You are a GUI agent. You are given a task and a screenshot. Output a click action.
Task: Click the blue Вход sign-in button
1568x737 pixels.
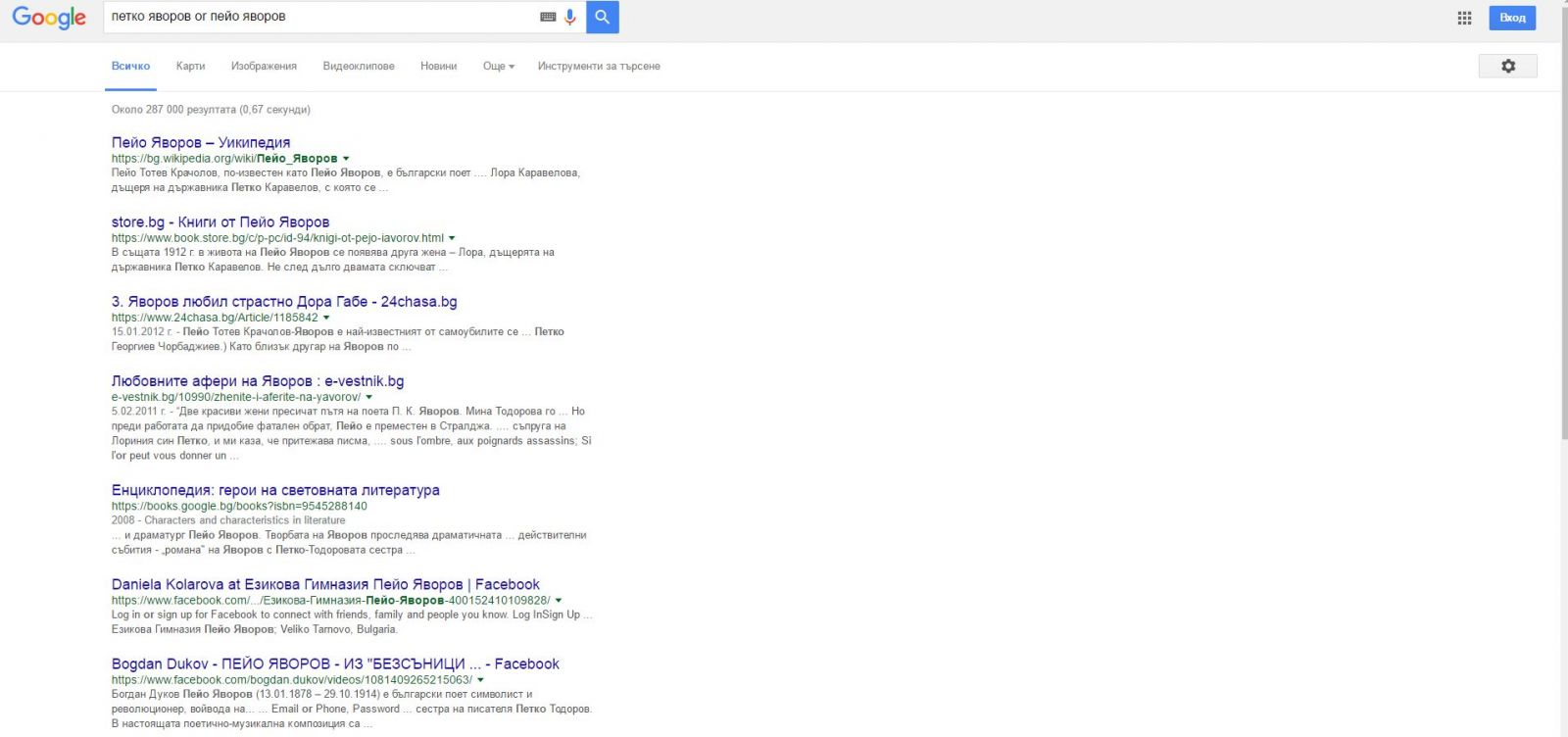click(x=1512, y=18)
